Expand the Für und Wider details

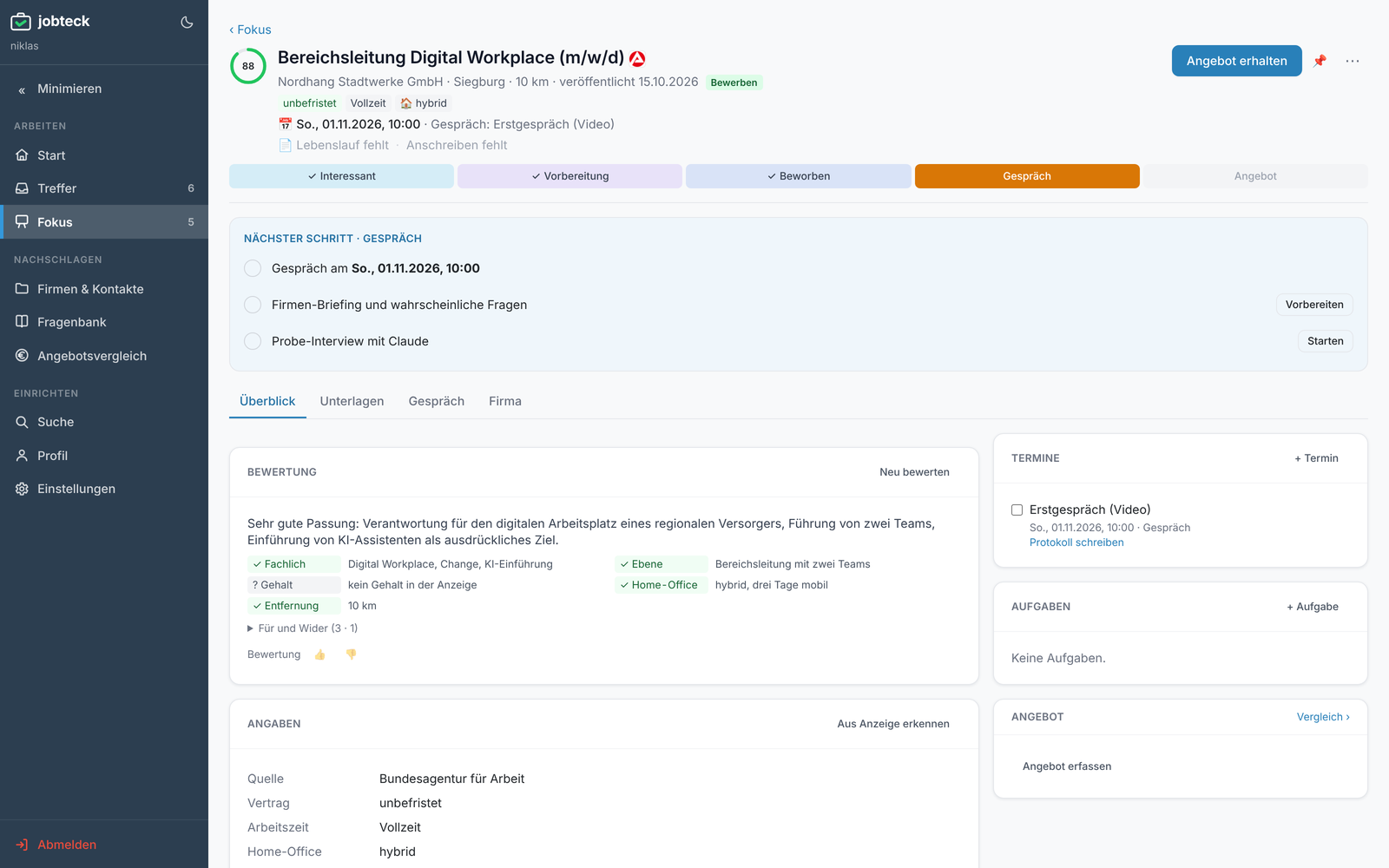(x=302, y=628)
